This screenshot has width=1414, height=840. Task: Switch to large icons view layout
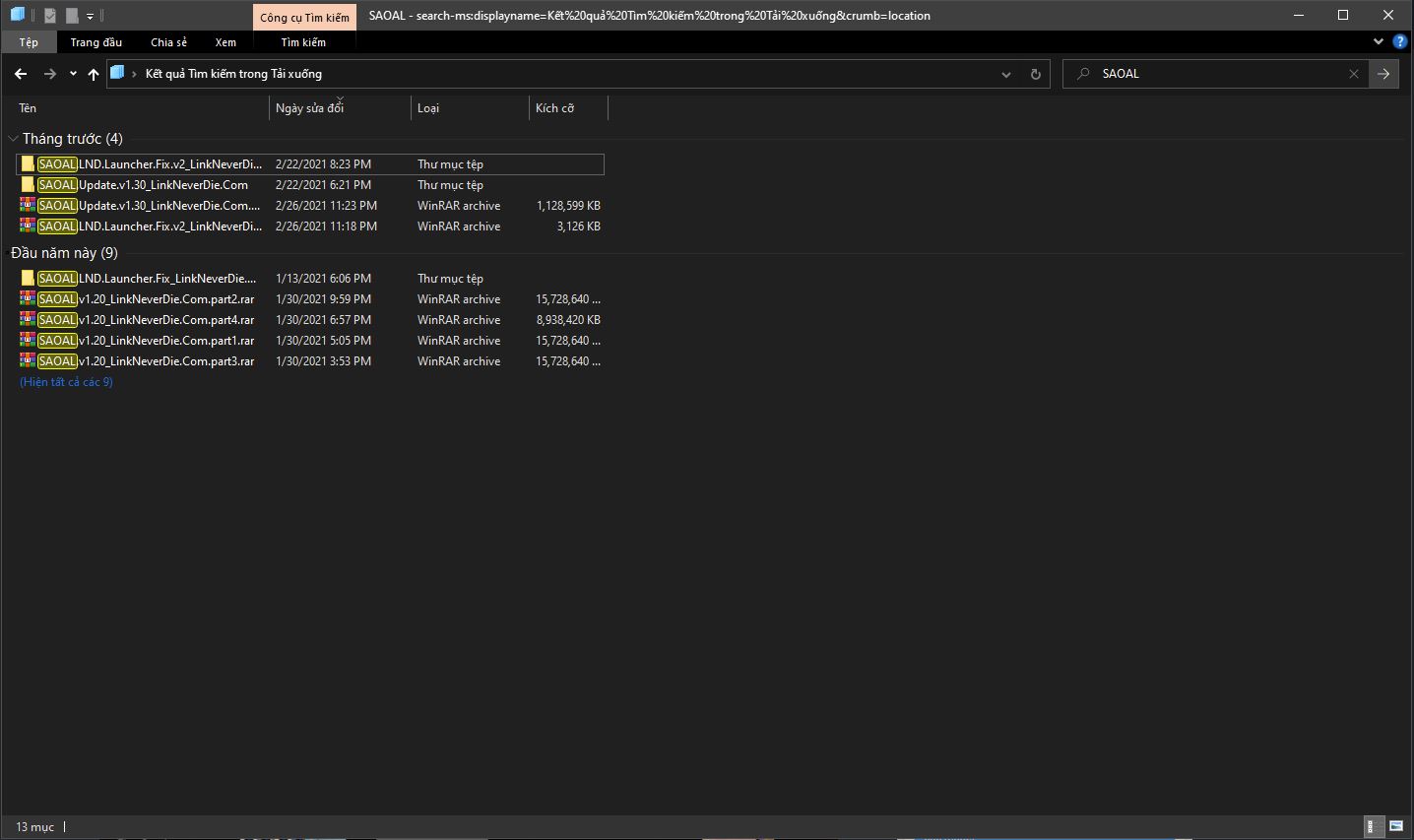[1395, 826]
